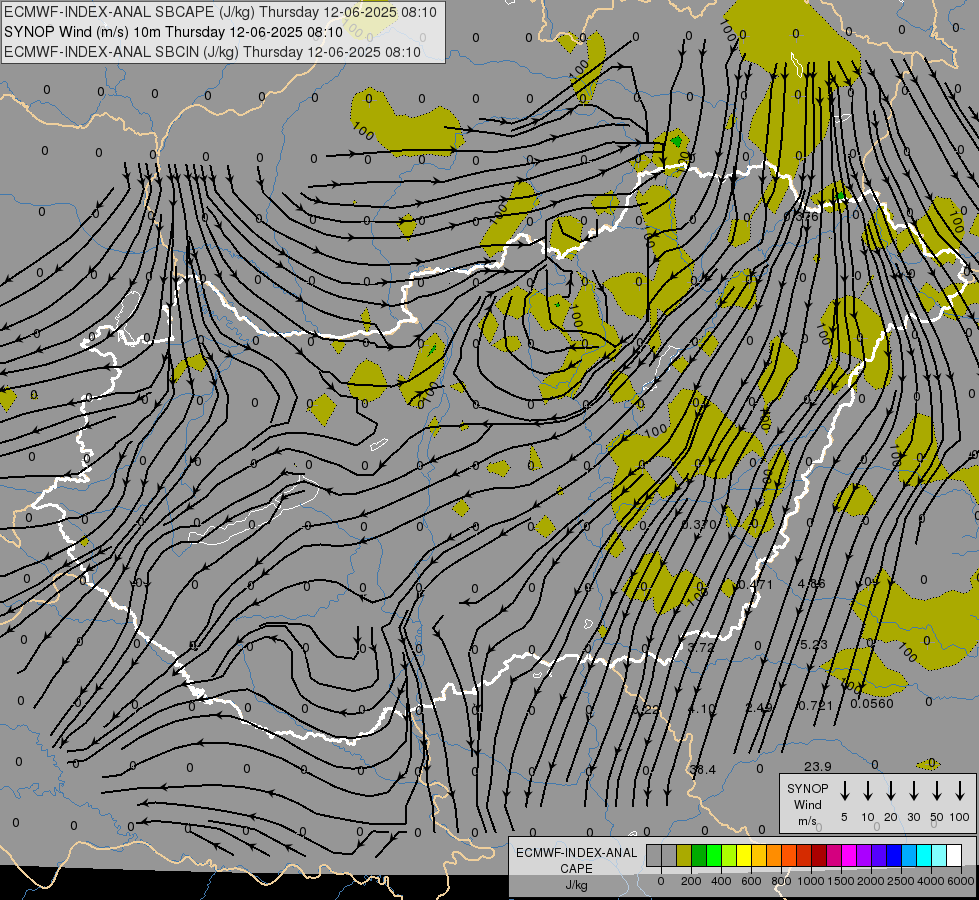The width and height of the screenshot is (979, 900).
Task: Pick the pure yellow swatch in the CAPE scale
Action: pos(744,855)
